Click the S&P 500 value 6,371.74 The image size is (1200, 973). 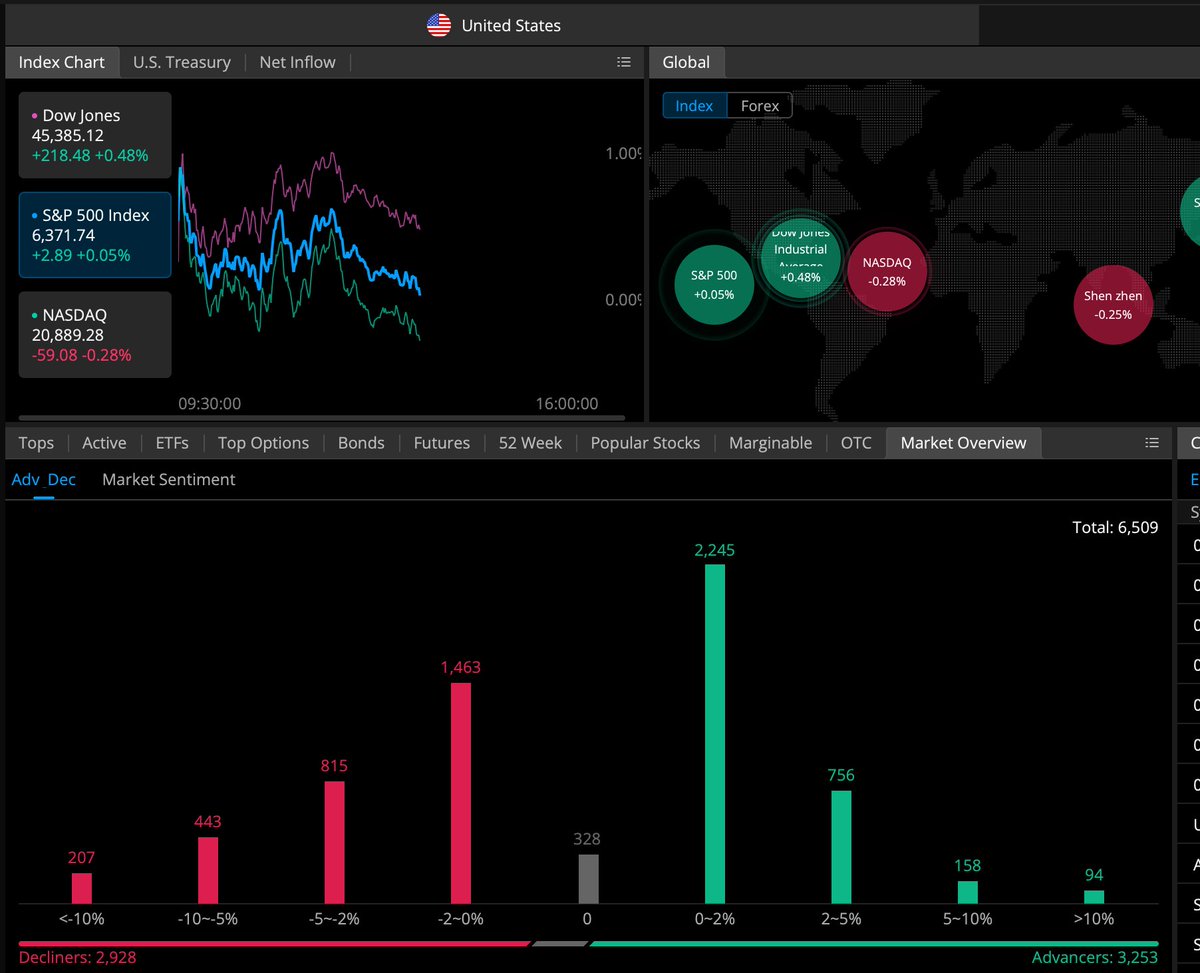[x=64, y=235]
